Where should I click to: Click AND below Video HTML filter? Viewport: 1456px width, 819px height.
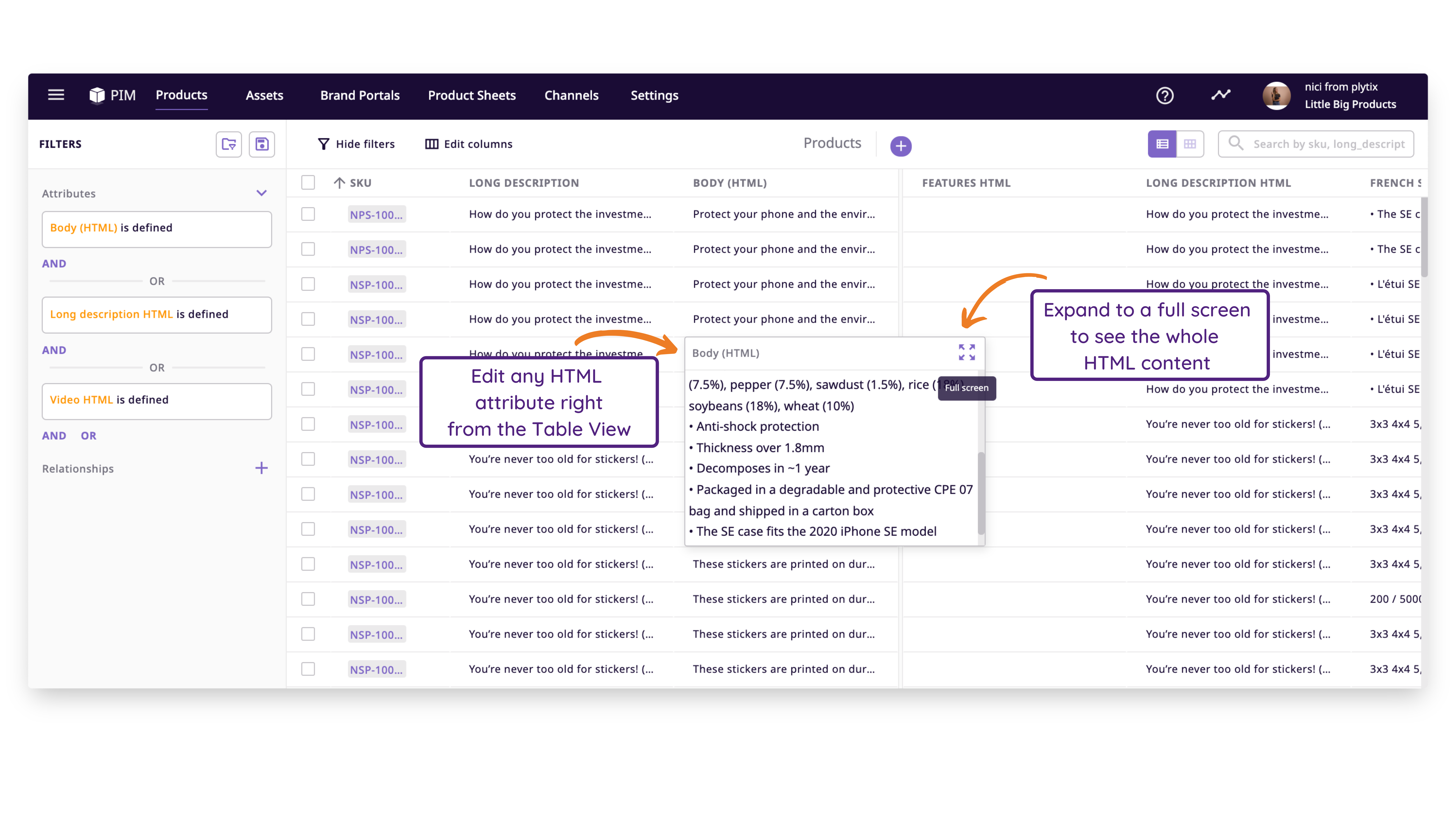tap(54, 436)
